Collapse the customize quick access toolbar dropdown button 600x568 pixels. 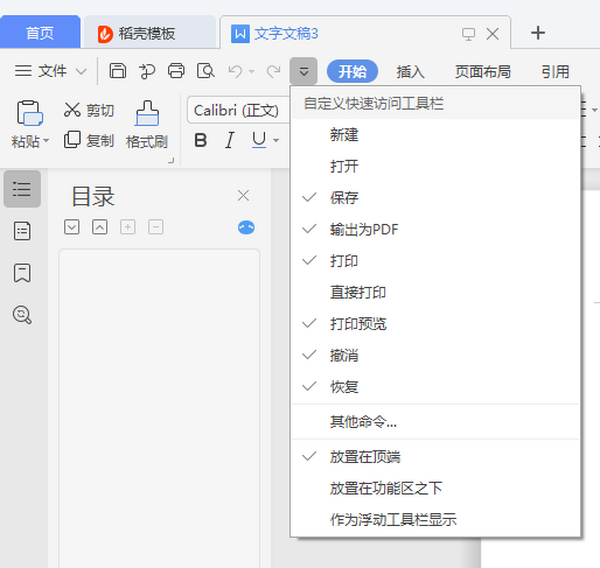click(x=303, y=71)
